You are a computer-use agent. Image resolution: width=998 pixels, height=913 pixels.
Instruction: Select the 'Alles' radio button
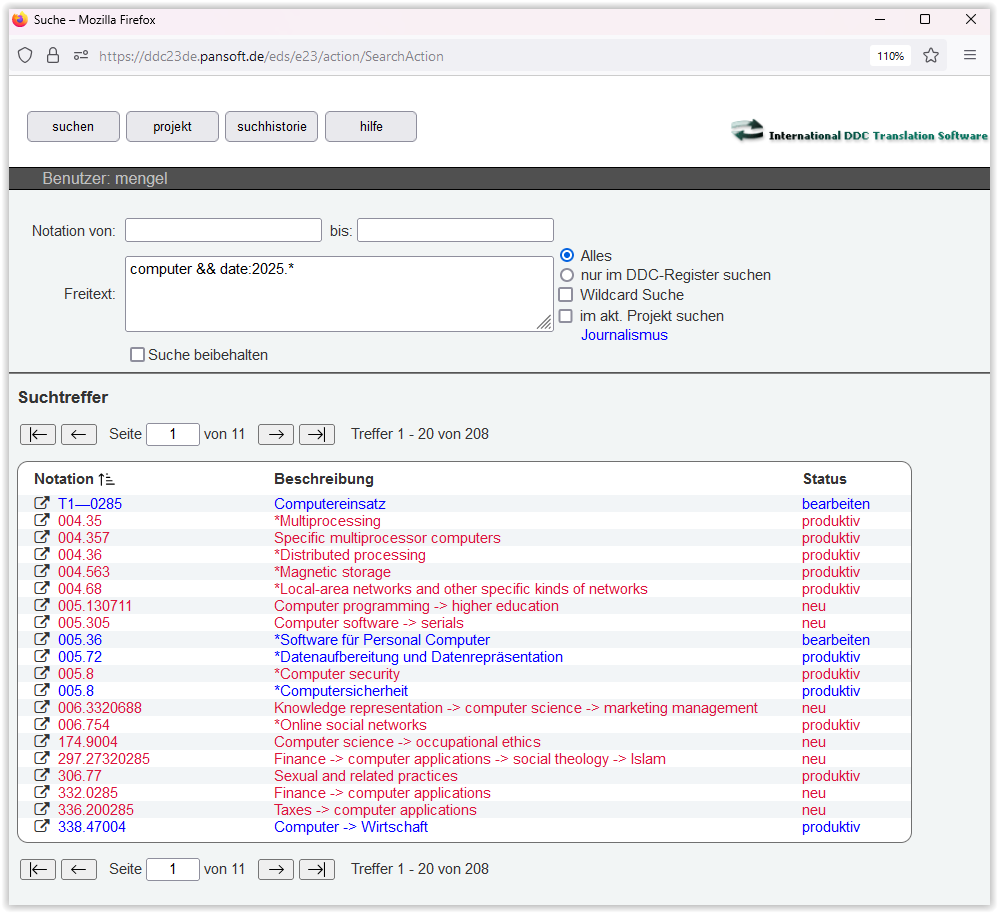(567, 256)
